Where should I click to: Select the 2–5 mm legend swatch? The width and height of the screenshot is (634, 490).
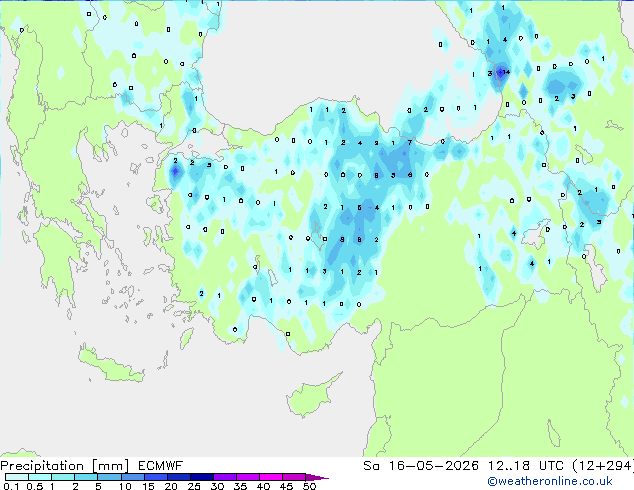click(86, 477)
